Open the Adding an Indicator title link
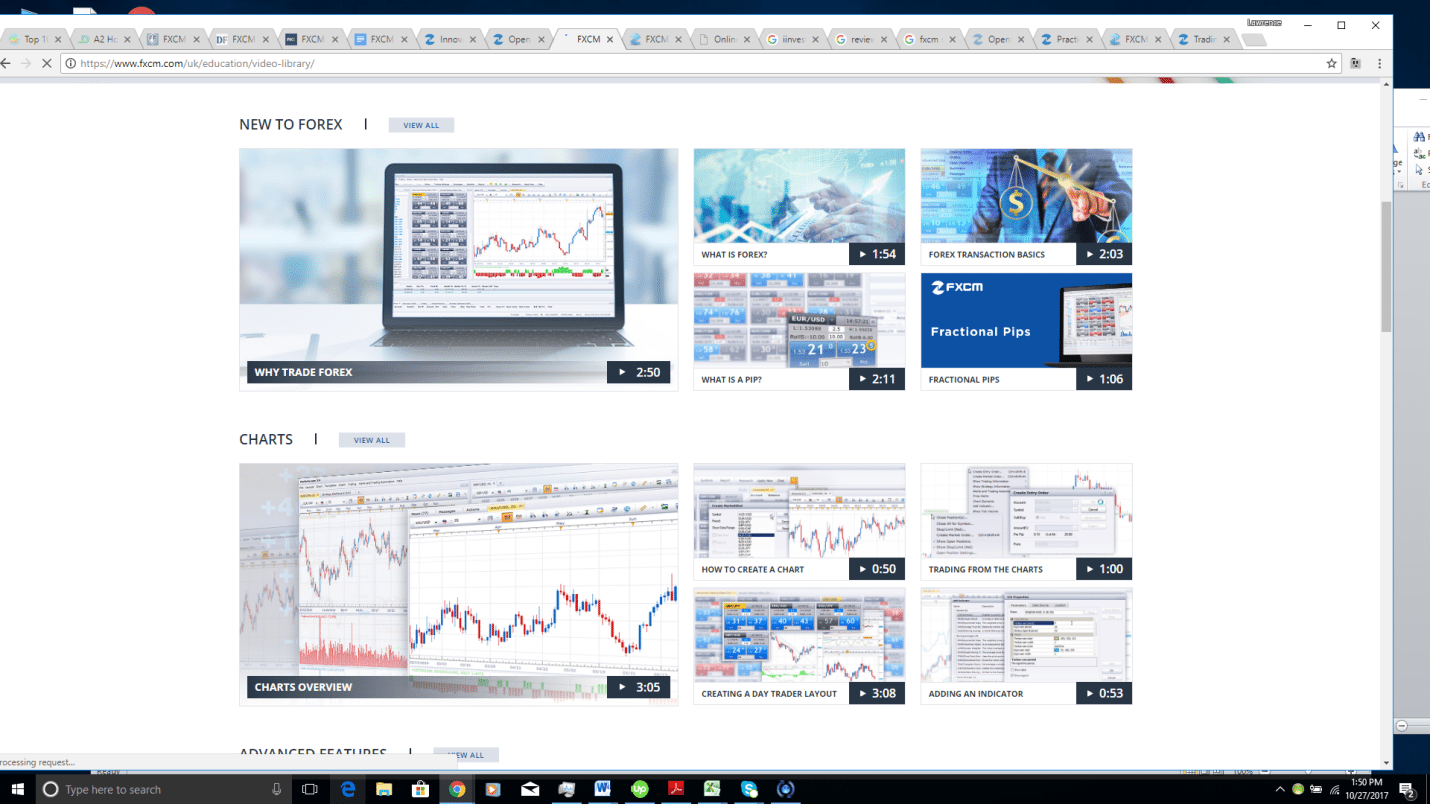This screenshot has width=1430, height=804. (976, 693)
